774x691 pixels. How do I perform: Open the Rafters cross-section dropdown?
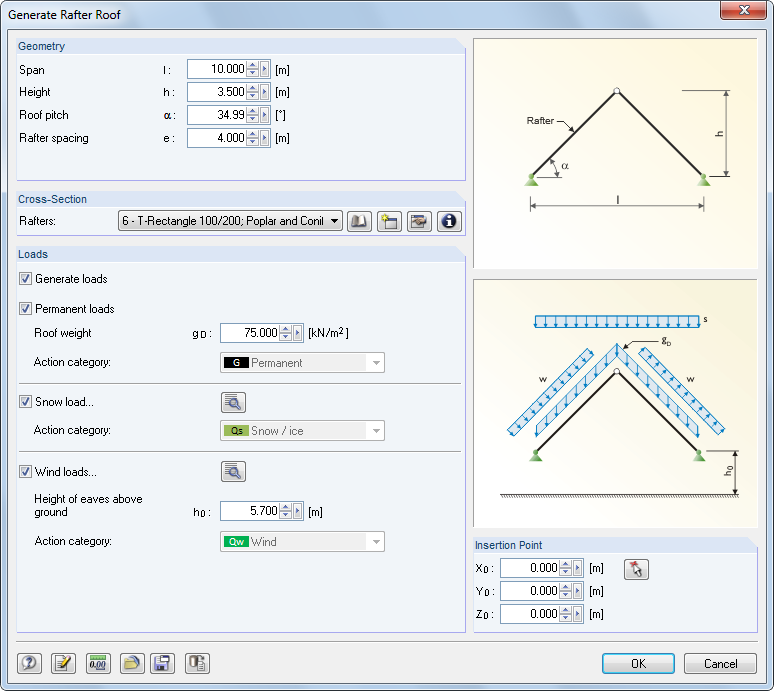coord(230,221)
